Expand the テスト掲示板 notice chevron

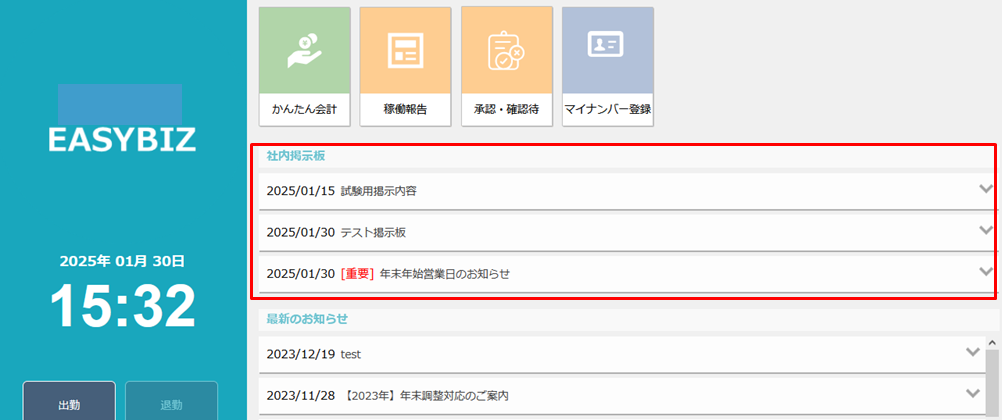tap(985, 231)
